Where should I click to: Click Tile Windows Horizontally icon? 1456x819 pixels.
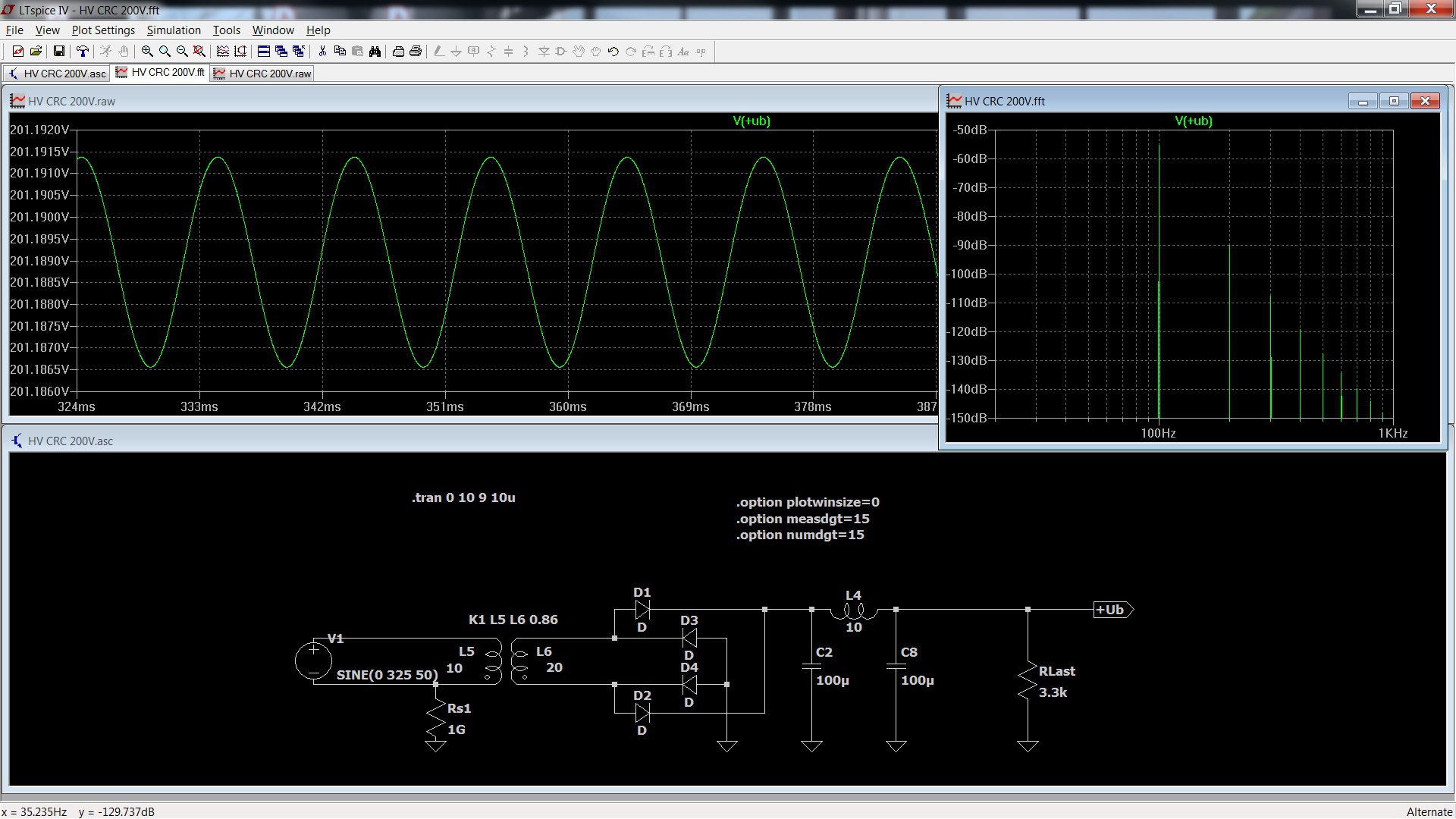pos(263,52)
